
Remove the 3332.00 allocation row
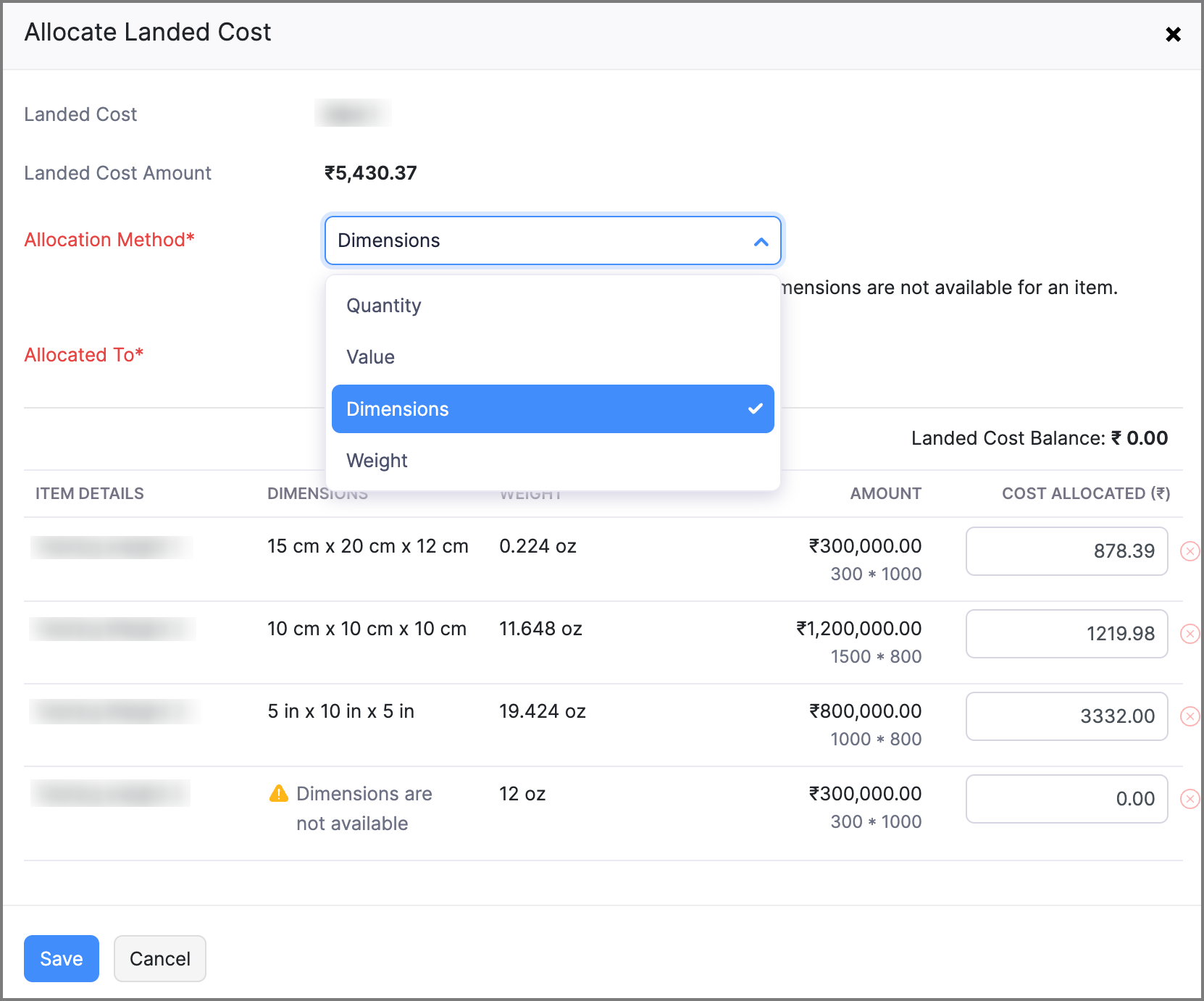1190,716
